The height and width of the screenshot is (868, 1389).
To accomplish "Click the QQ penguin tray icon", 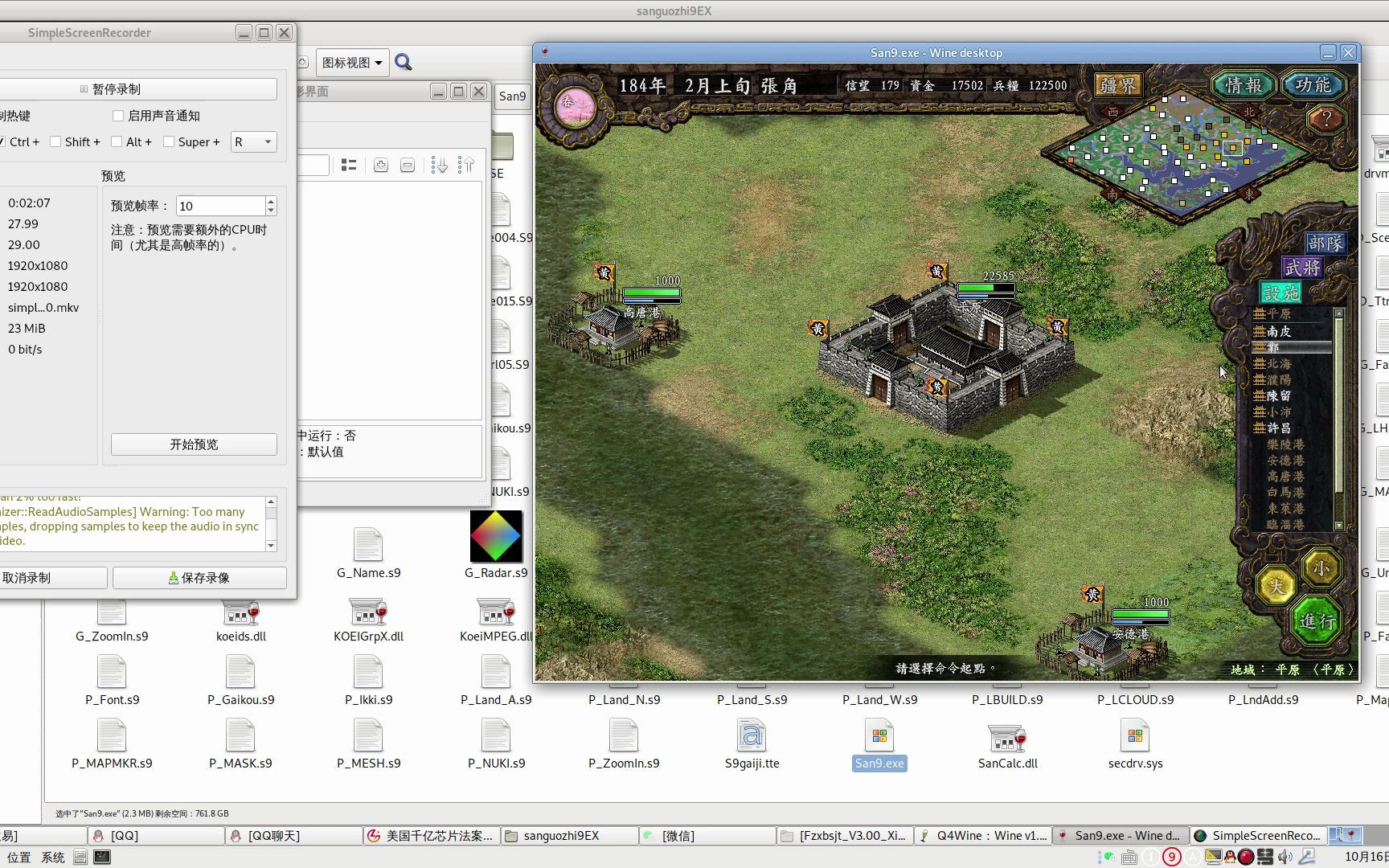I will pos(1230,858).
